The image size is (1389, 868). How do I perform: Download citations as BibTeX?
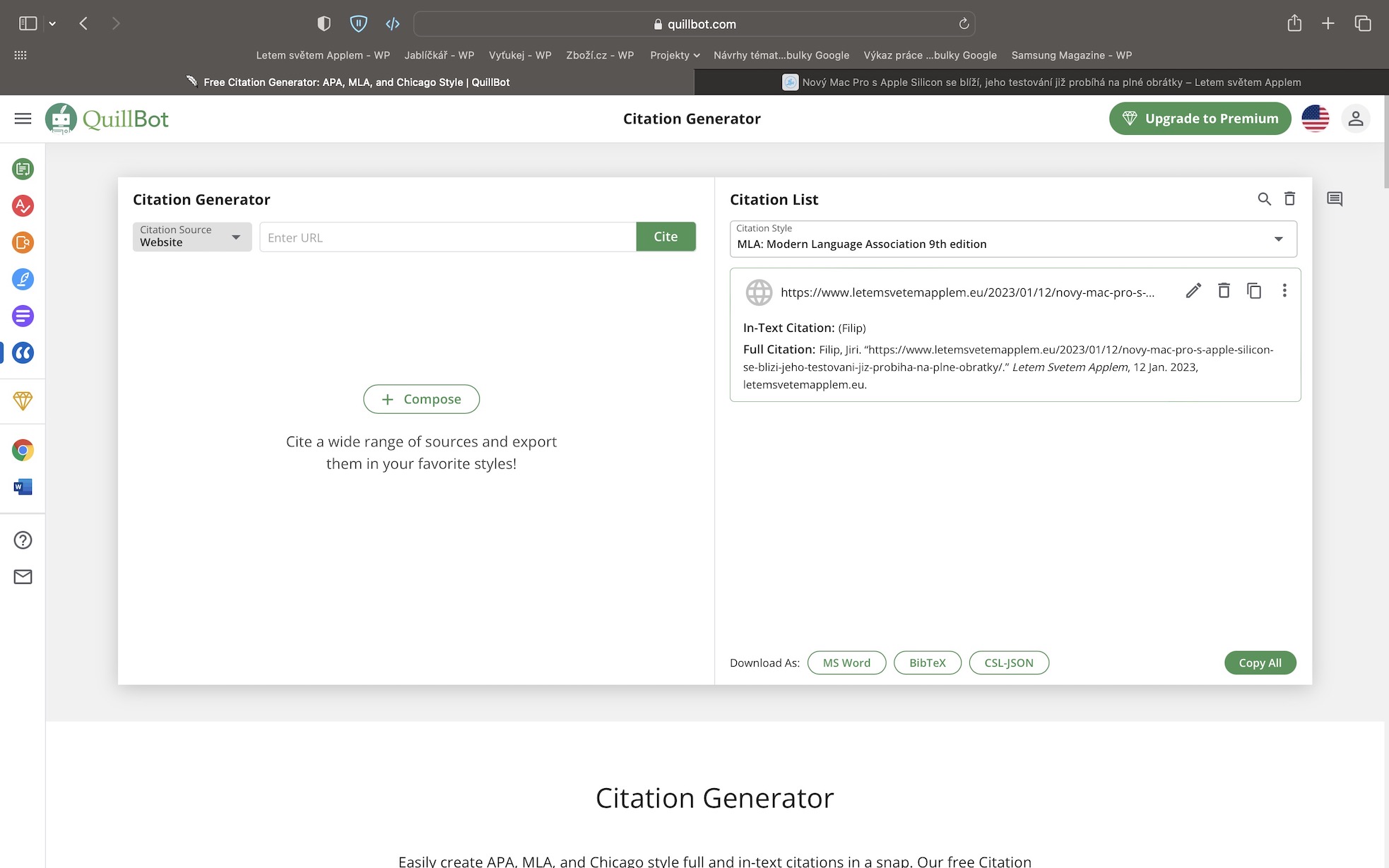927,662
